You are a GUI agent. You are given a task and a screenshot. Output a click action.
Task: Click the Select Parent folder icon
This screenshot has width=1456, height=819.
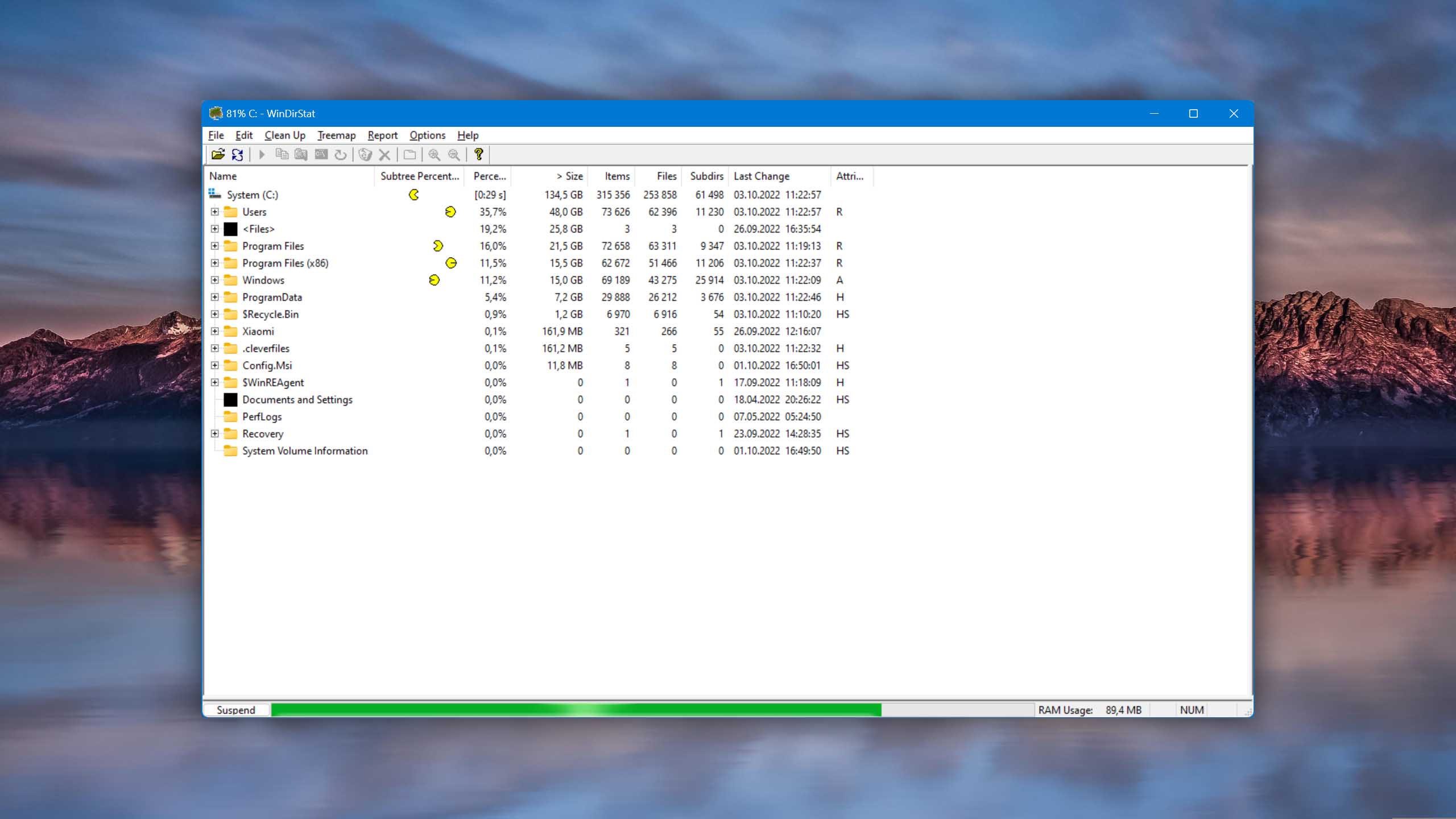(409, 154)
